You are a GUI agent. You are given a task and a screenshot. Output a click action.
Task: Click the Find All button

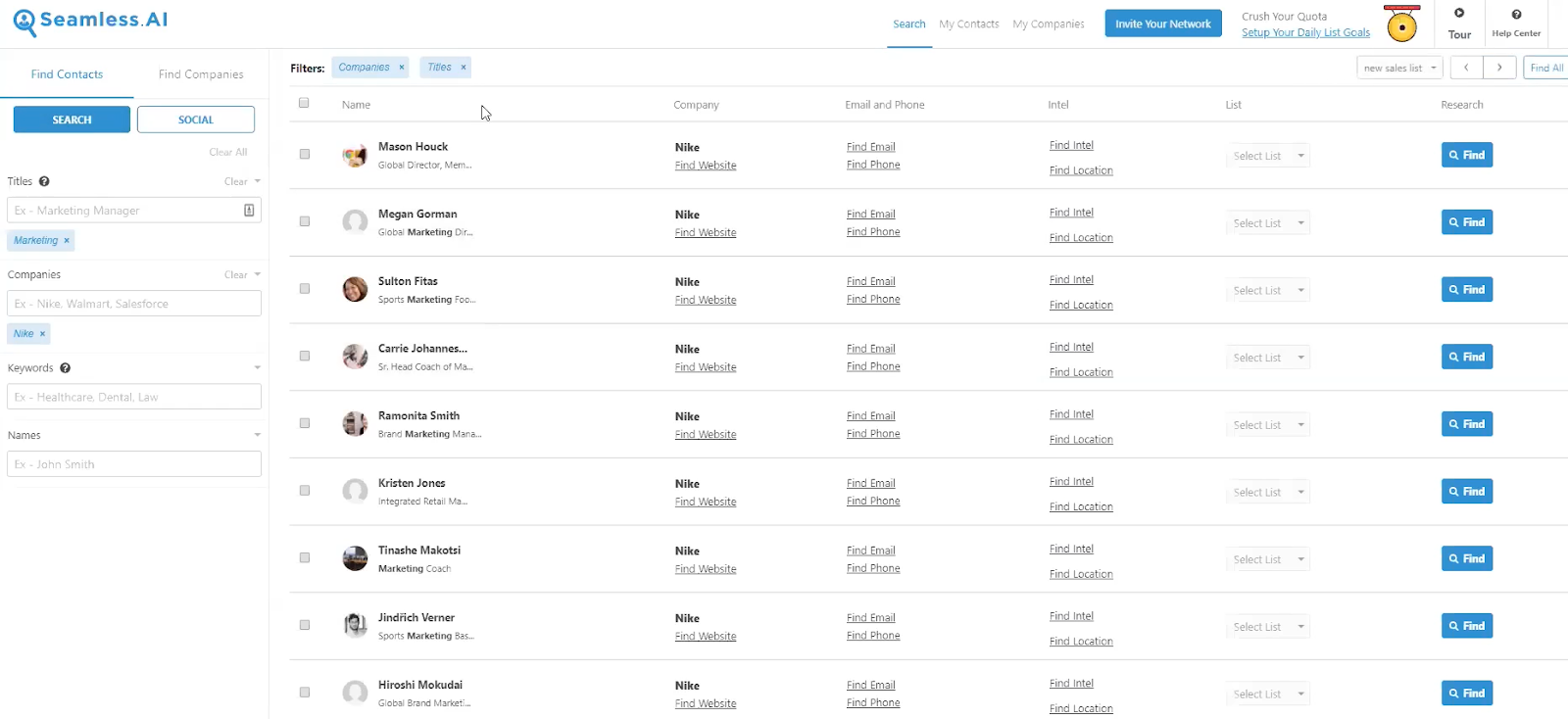pyautogui.click(x=1546, y=68)
